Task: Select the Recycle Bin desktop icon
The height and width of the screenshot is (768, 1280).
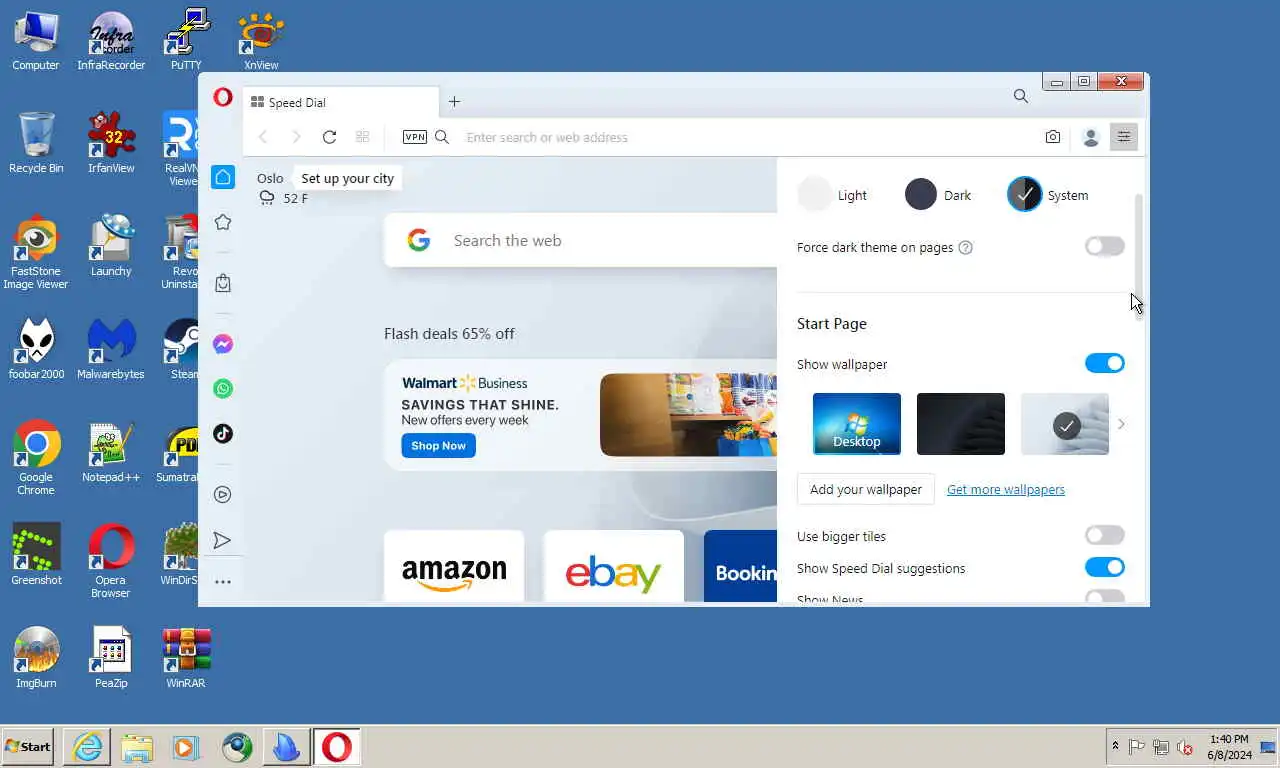Action: (x=36, y=142)
